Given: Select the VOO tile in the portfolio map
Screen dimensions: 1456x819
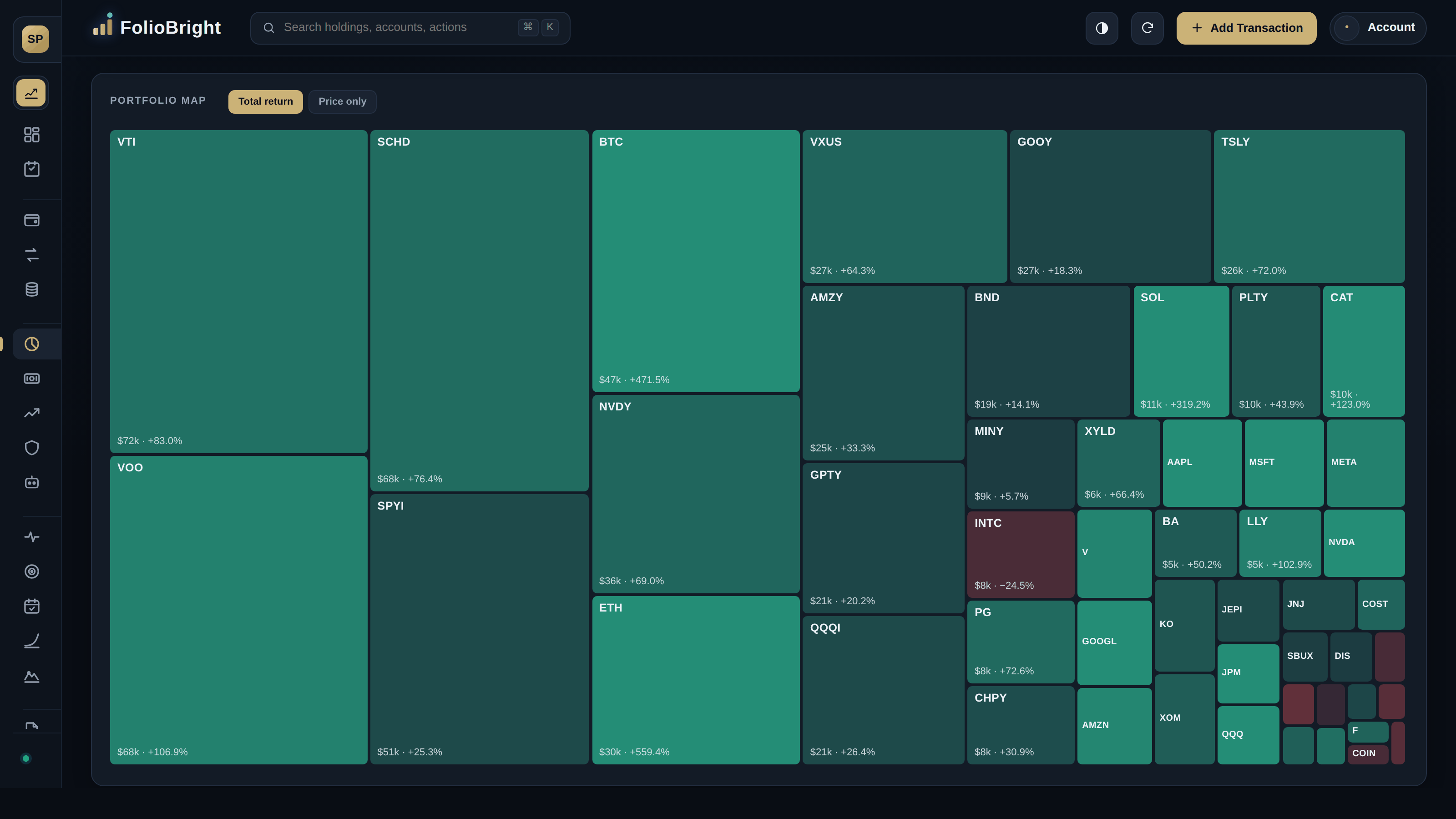Looking at the screenshot, I should (x=238, y=610).
